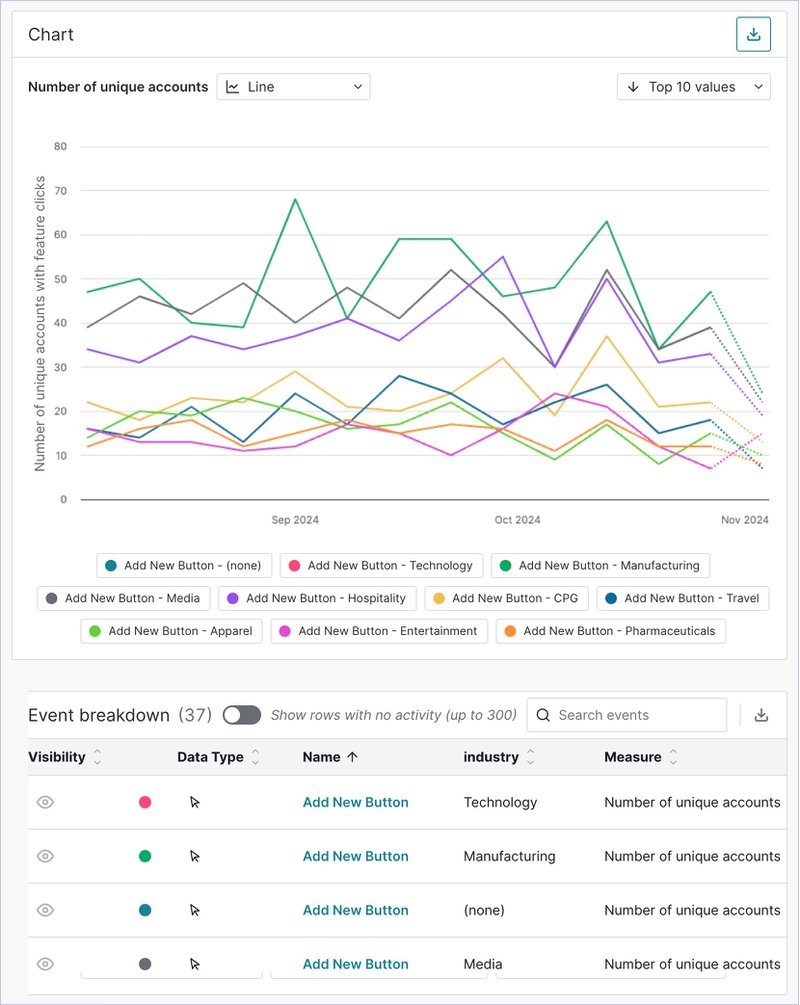Toggle visibility of the (none) industry row
The width and height of the screenshot is (800, 1005).
(x=45, y=910)
